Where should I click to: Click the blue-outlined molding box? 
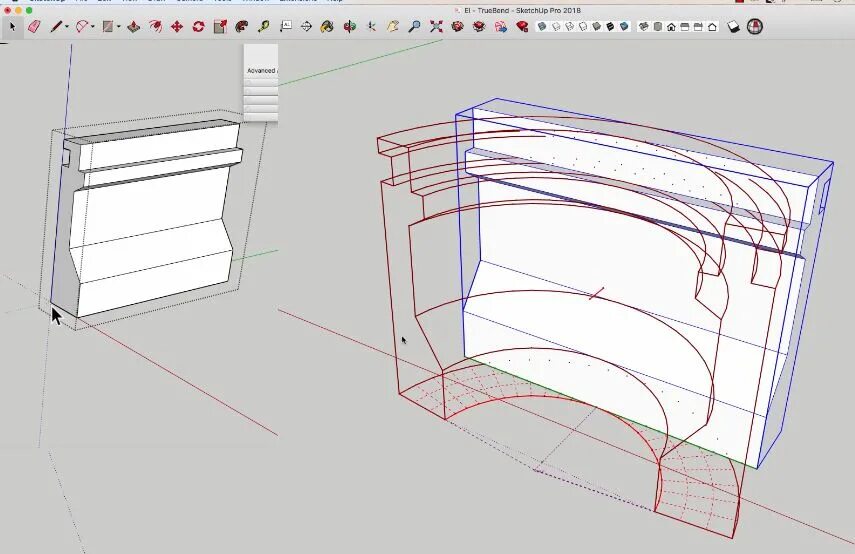[x=643, y=284]
